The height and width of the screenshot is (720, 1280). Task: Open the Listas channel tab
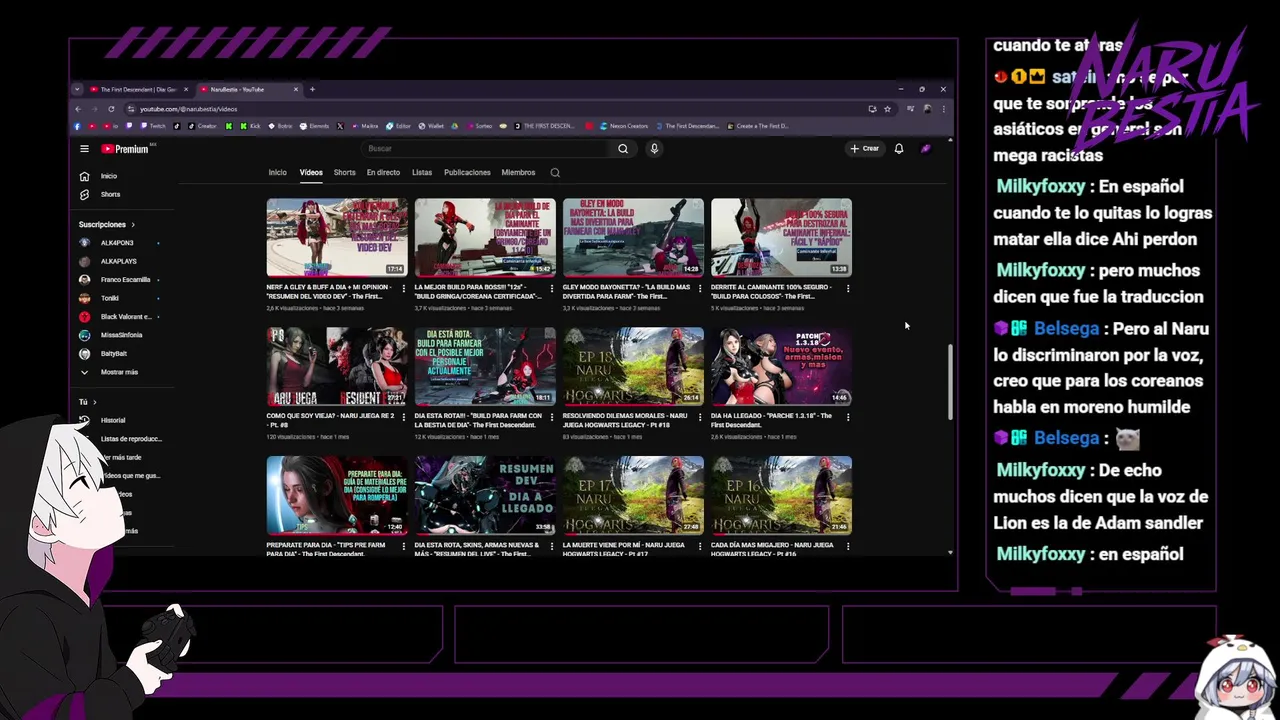coord(422,173)
